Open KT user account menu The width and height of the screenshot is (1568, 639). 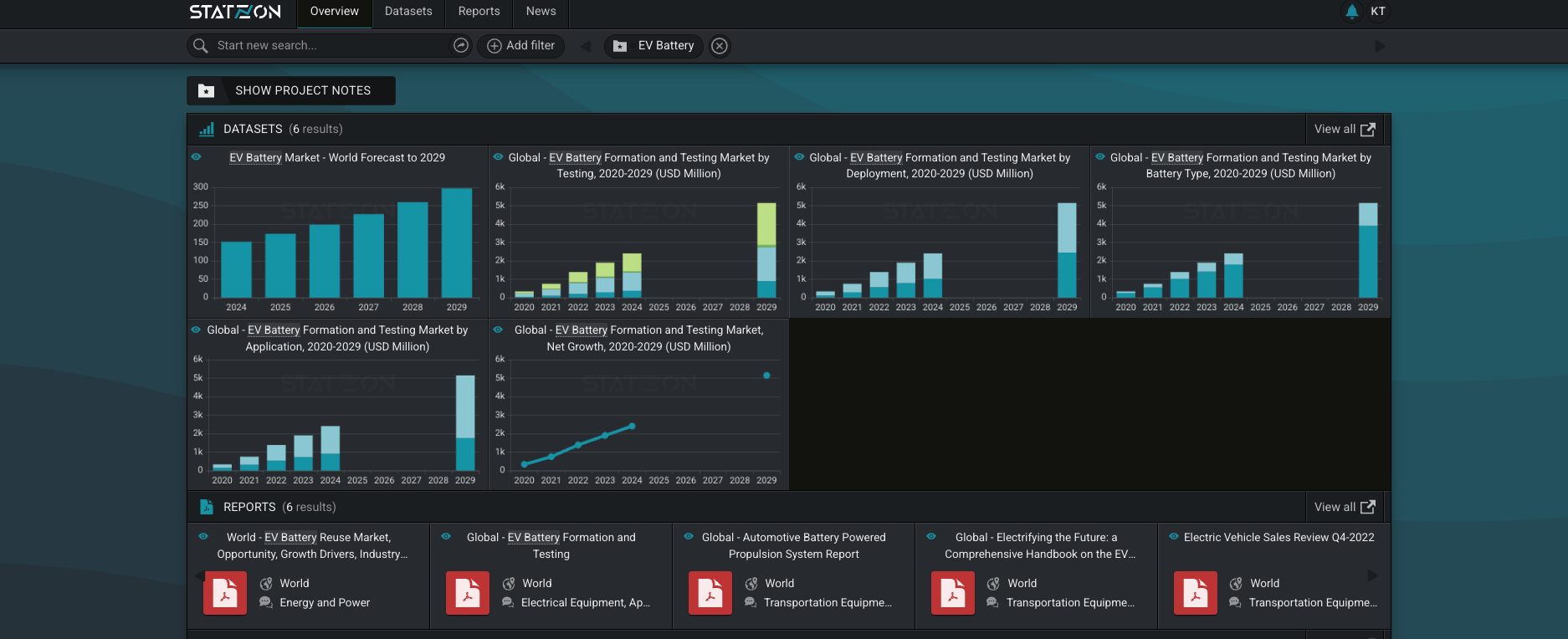1377,12
